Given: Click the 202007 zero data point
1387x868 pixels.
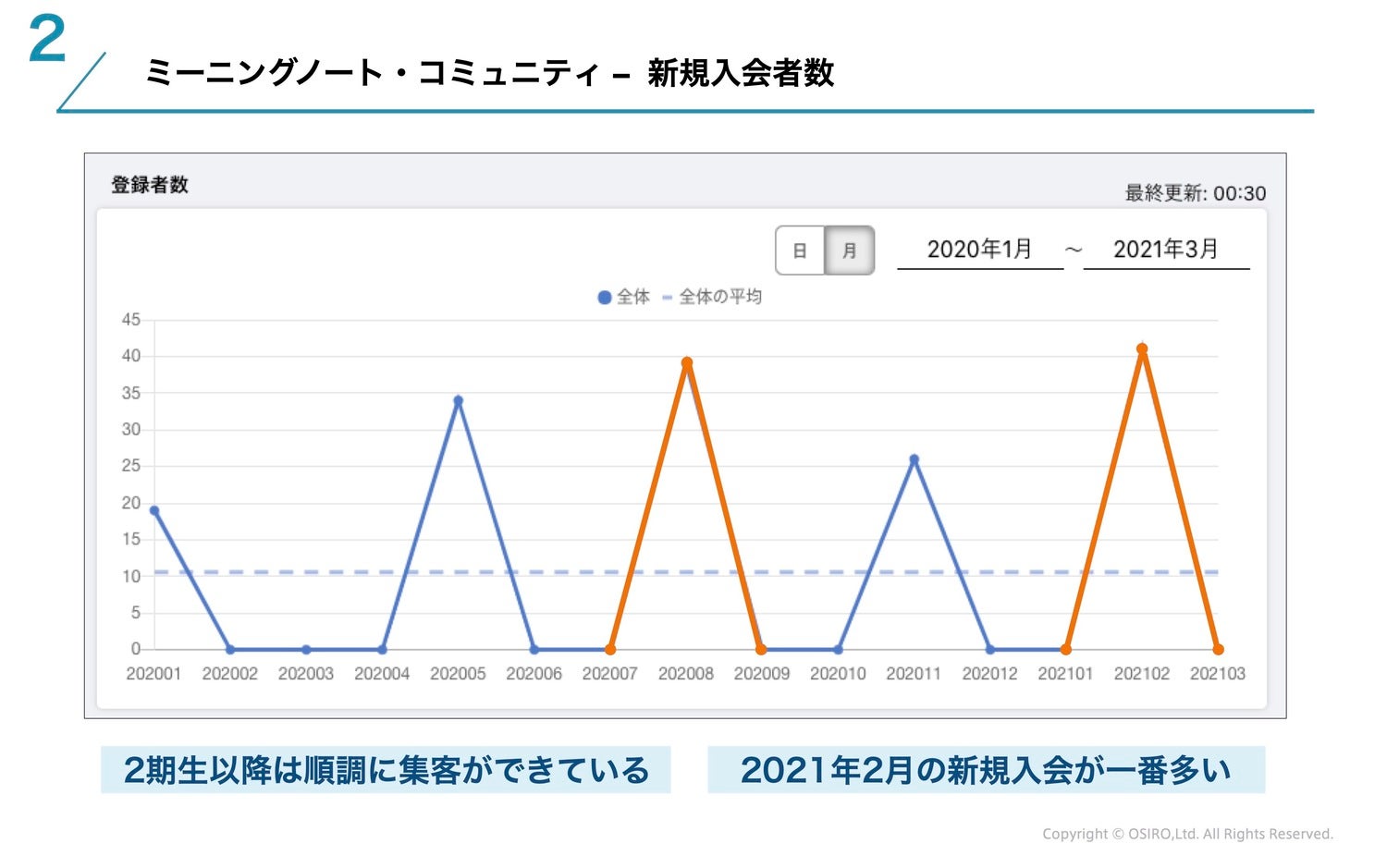Looking at the screenshot, I should [610, 649].
